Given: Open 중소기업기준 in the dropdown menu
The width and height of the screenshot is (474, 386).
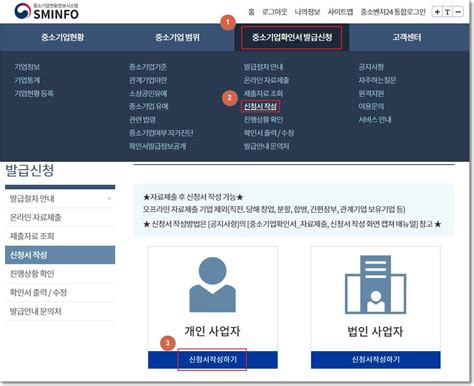Looking at the screenshot, I should pos(148,67).
